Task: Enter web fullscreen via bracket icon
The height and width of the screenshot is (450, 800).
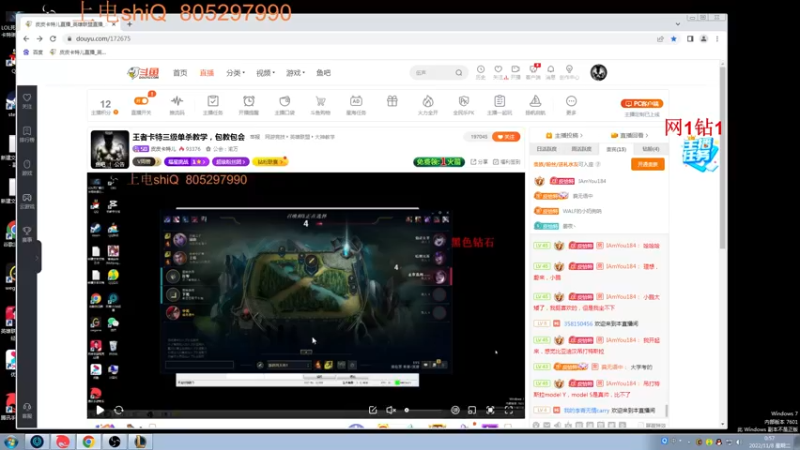Action: pyautogui.click(x=490, y=410)
